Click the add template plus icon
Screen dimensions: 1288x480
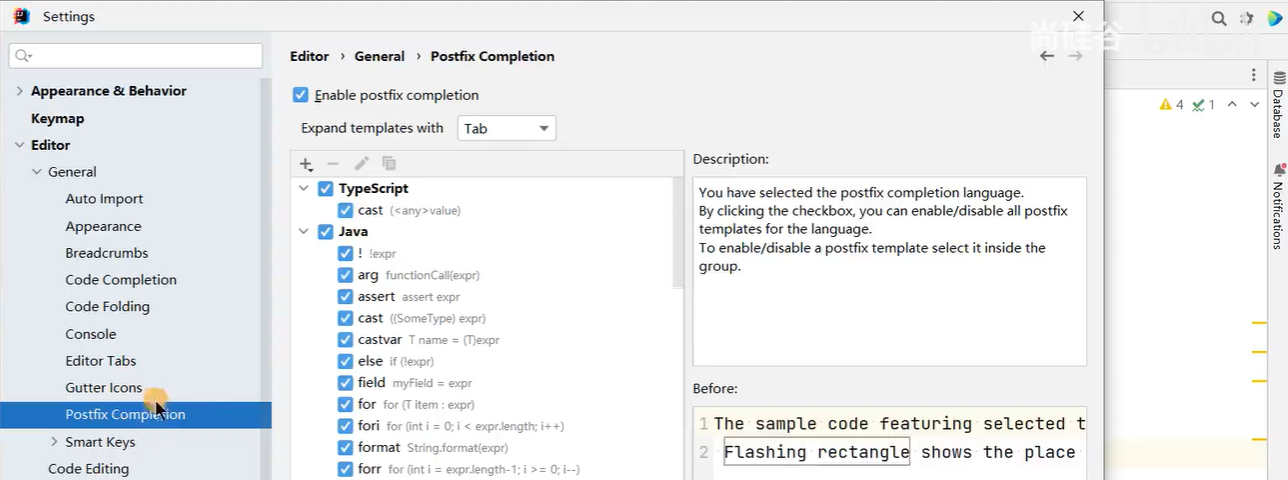[306, 164]
